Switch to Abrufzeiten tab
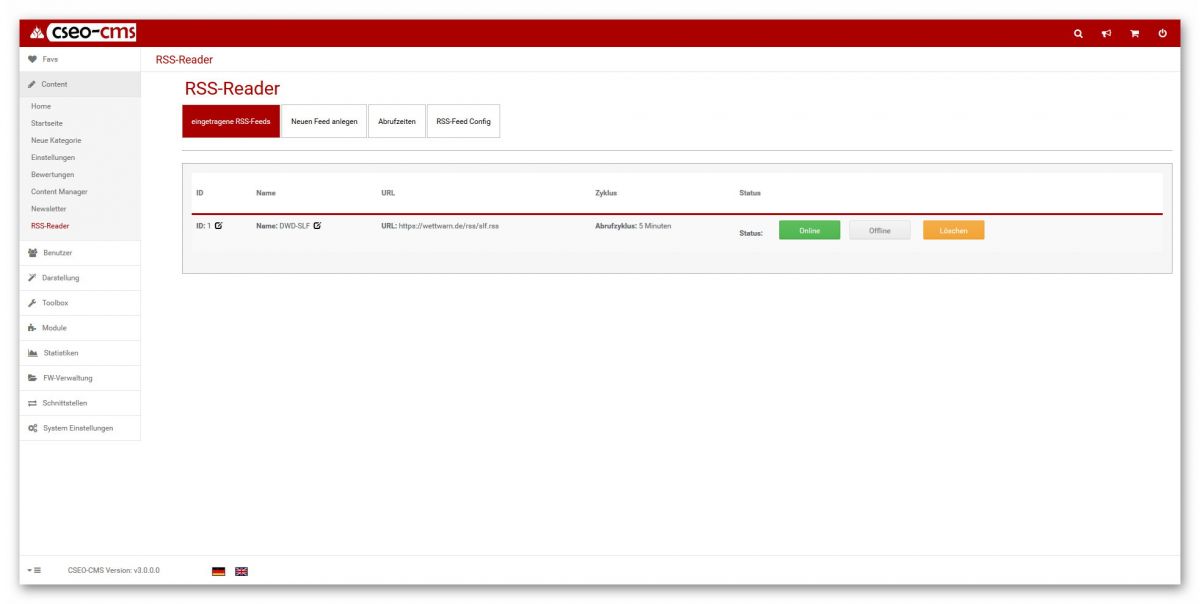Viewport: 1200px width, 604px height. pos(397,121)
